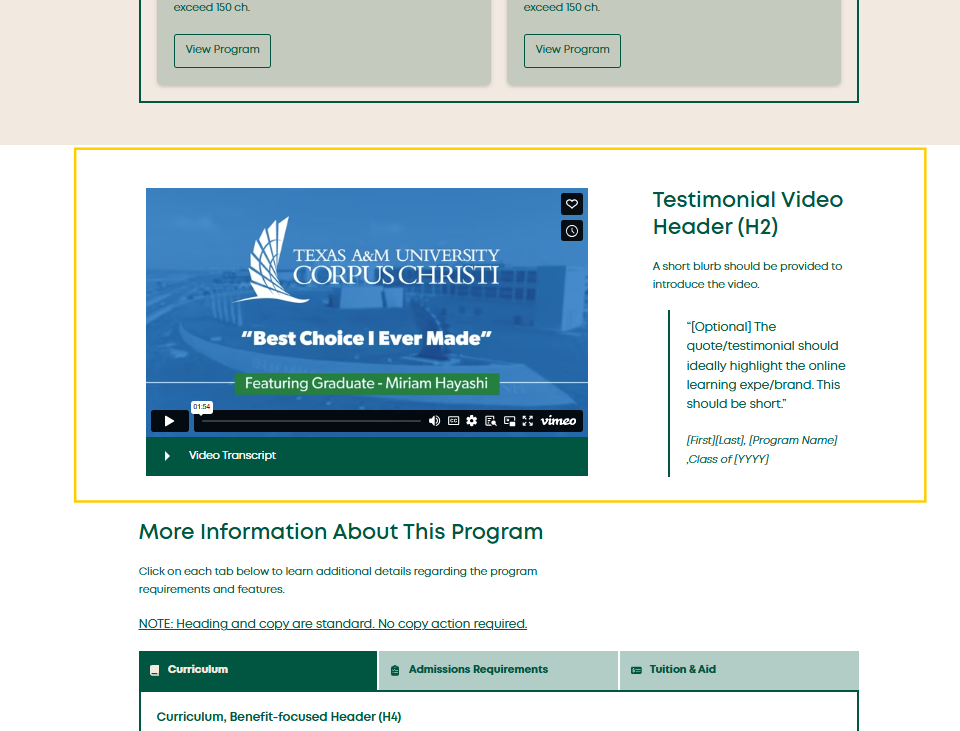Mute the video volume speaker icon

pos(434,421)
